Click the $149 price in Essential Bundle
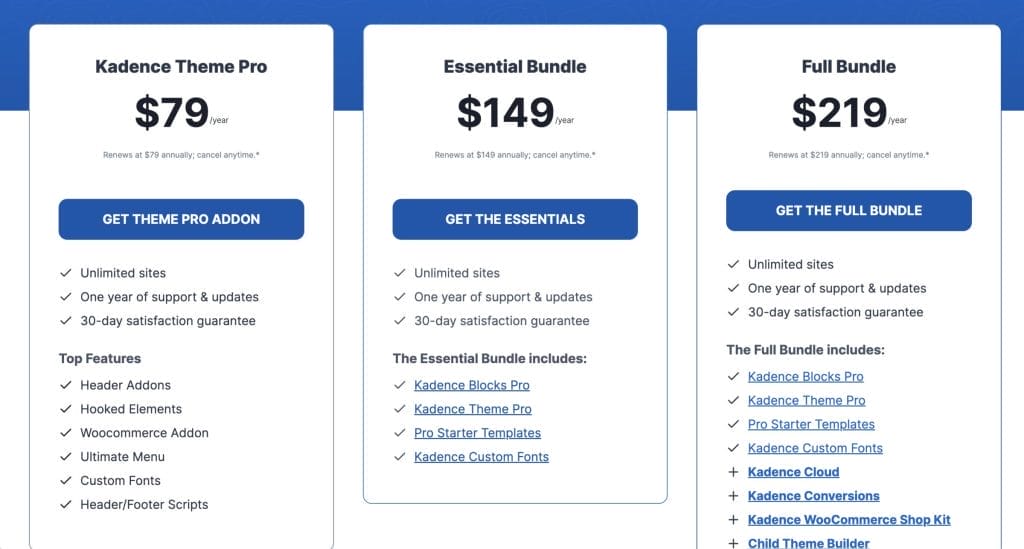 pos(505,112)
